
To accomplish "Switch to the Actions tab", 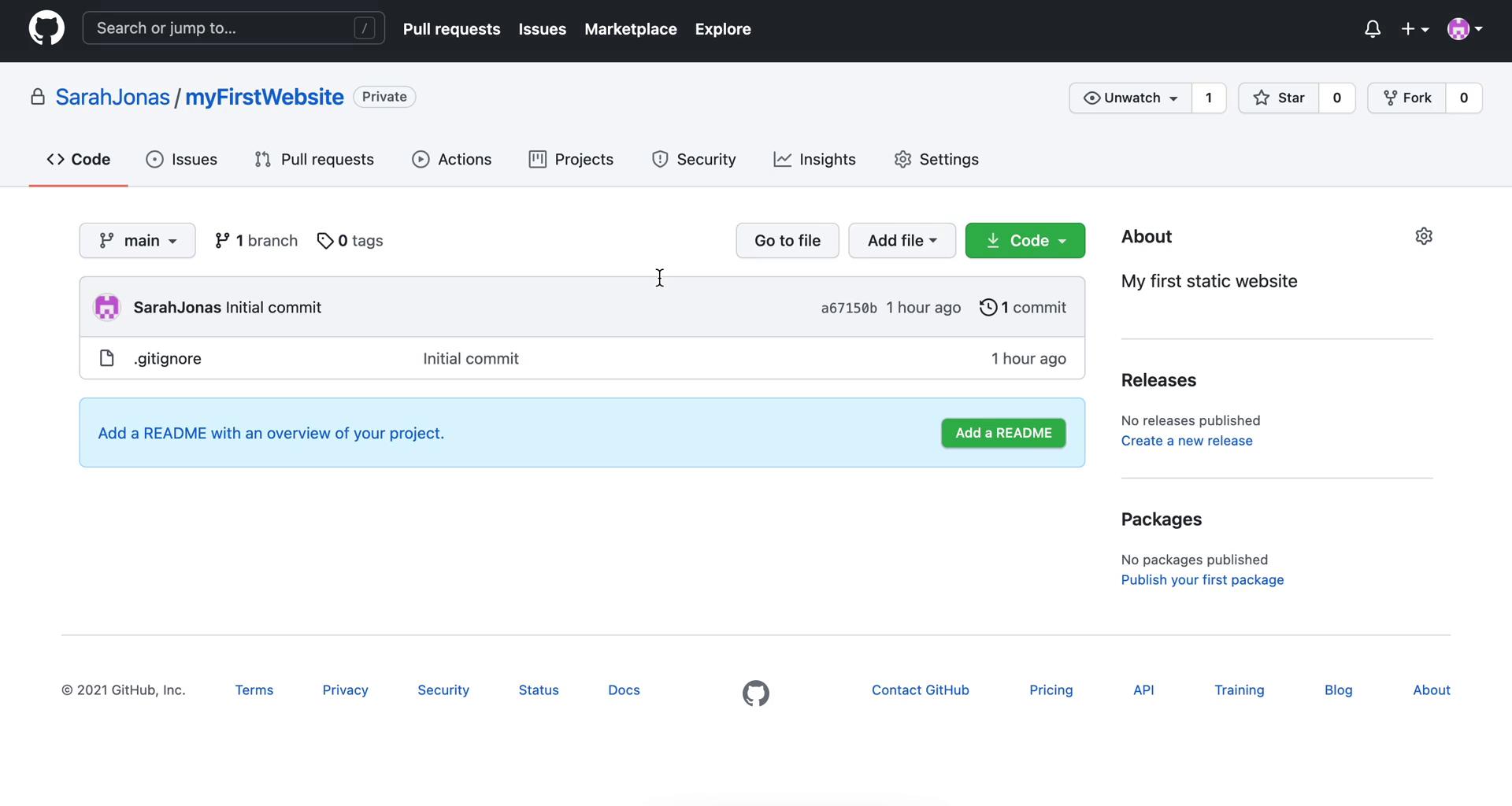I will pos(452,159).
